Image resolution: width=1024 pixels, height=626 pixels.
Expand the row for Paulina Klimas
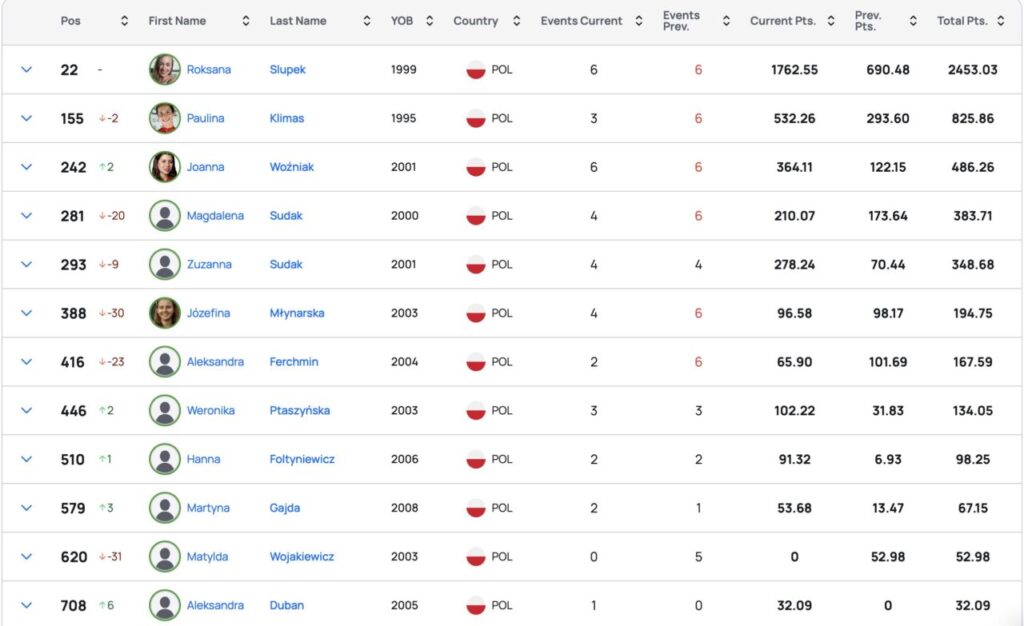[x=27, y=118]
